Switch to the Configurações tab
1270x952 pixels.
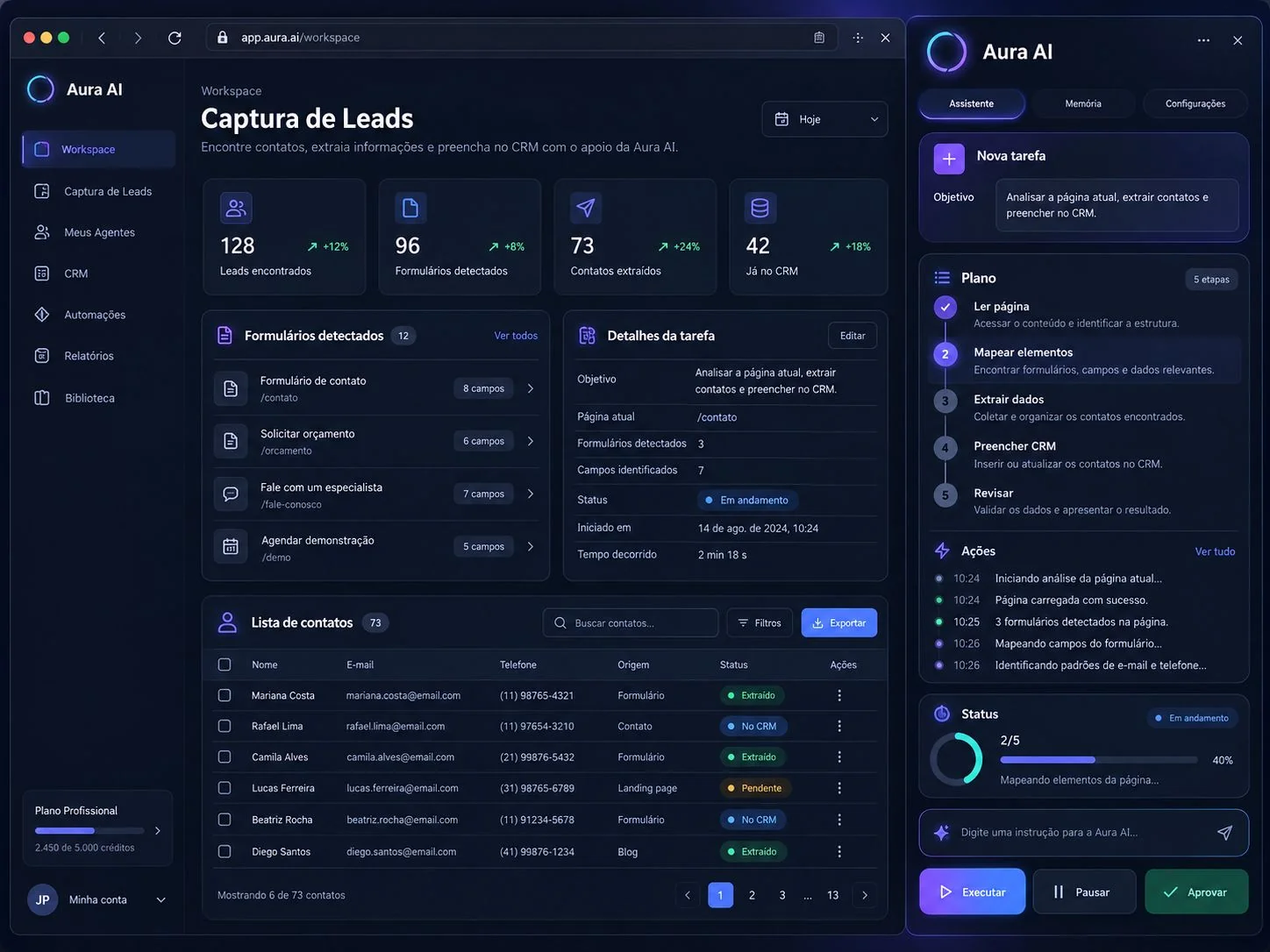1195,103
